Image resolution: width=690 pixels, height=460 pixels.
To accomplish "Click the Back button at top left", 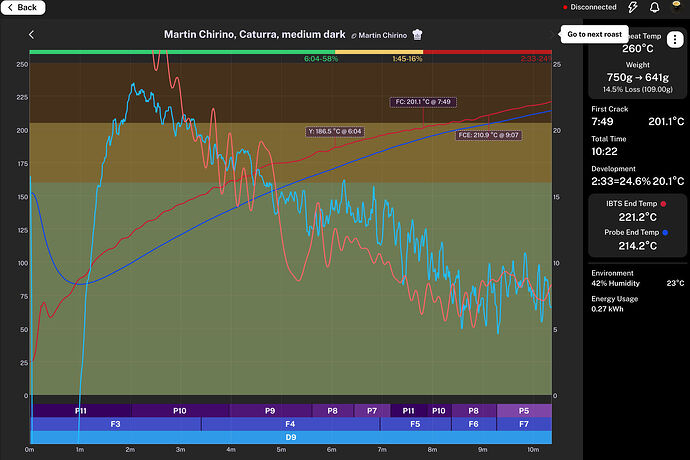I will (x=22, y=7).
